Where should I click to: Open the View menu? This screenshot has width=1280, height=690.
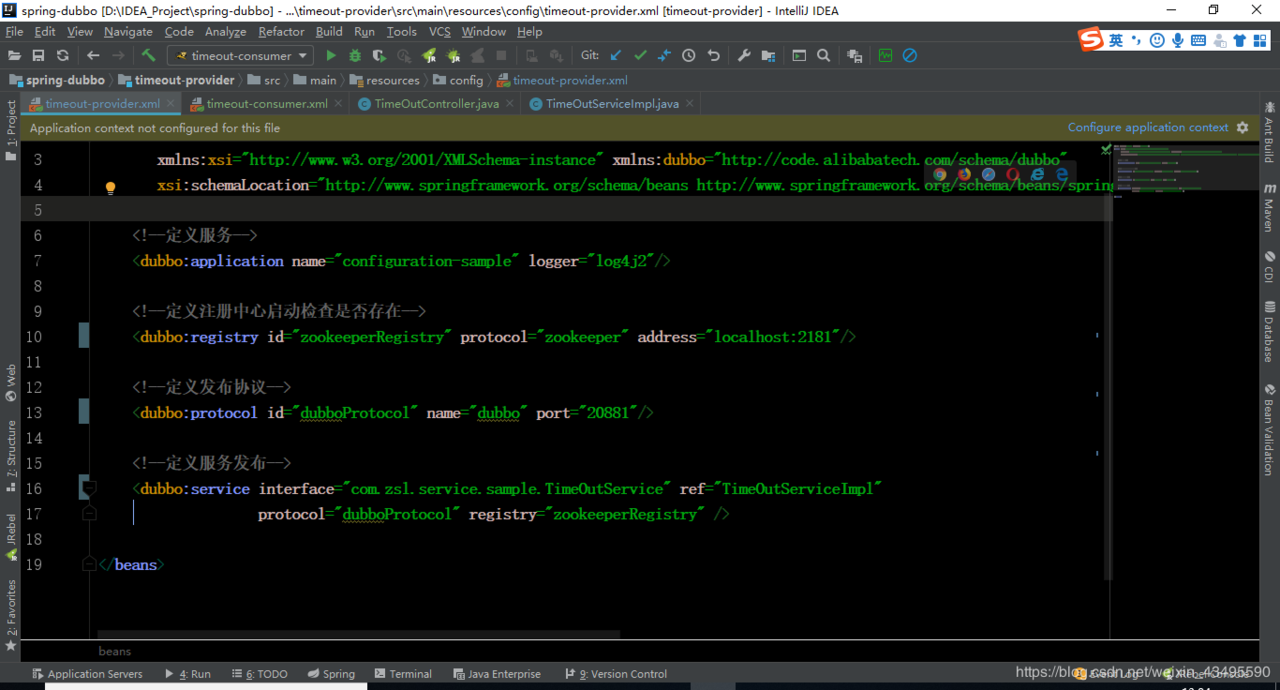(x=80, y=32)
